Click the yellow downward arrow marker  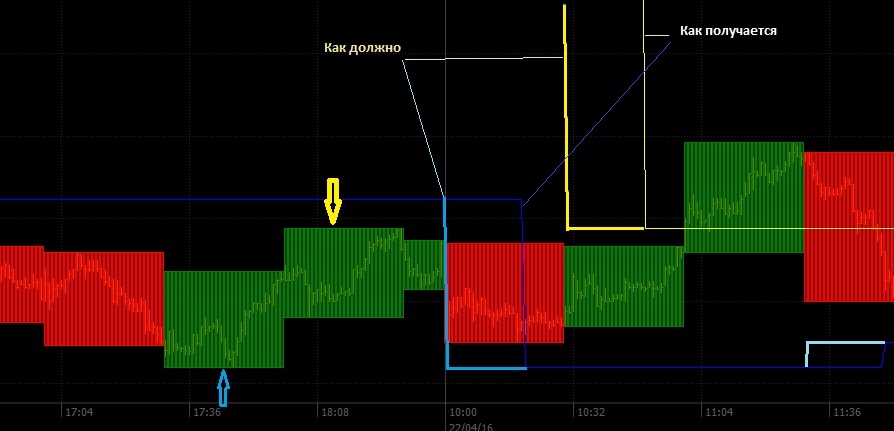[x=333, y=201]
